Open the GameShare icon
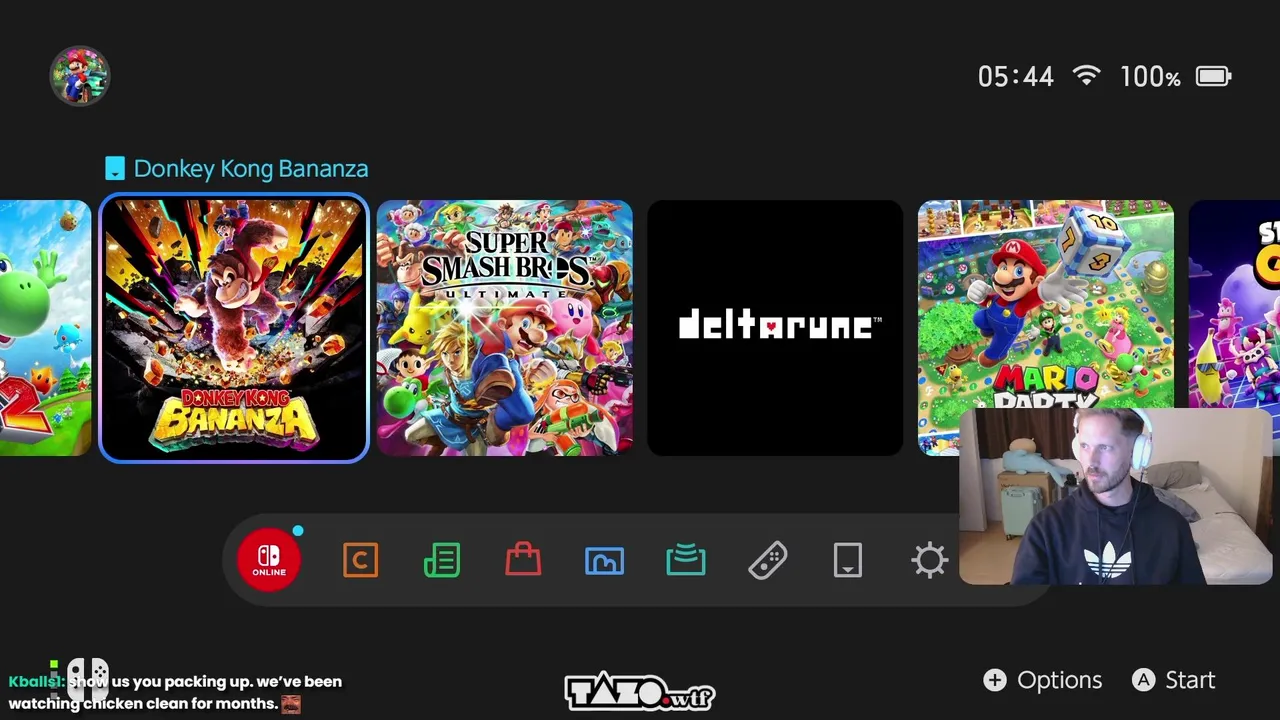 coord(686,560)
